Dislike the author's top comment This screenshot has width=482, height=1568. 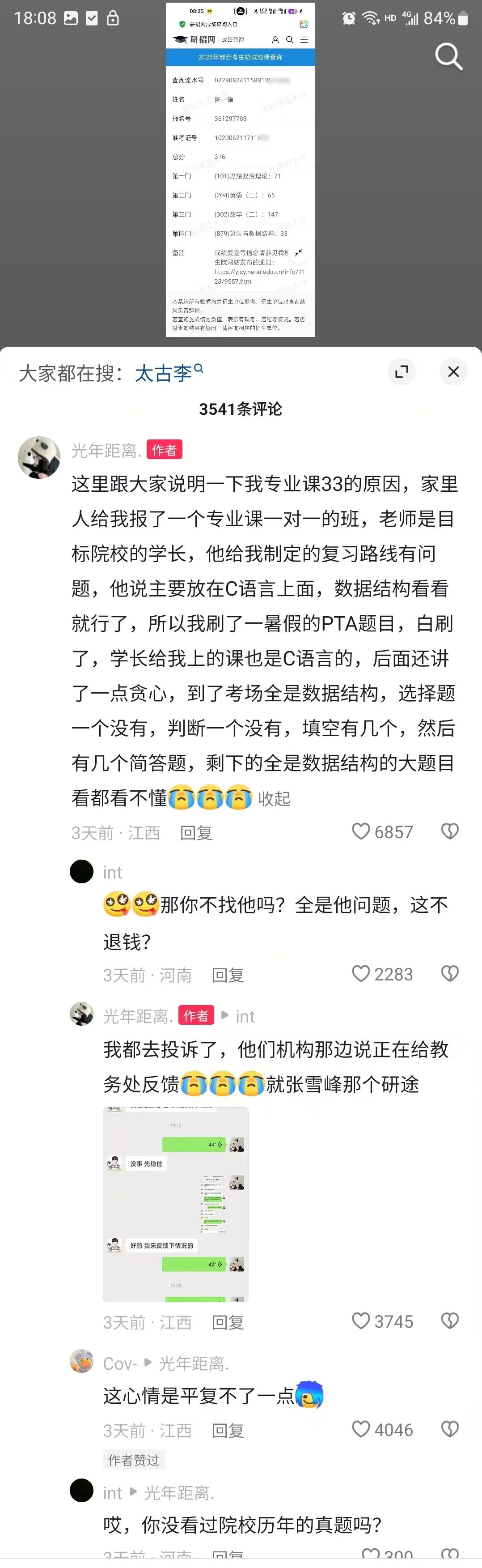(x=450, y=831)
